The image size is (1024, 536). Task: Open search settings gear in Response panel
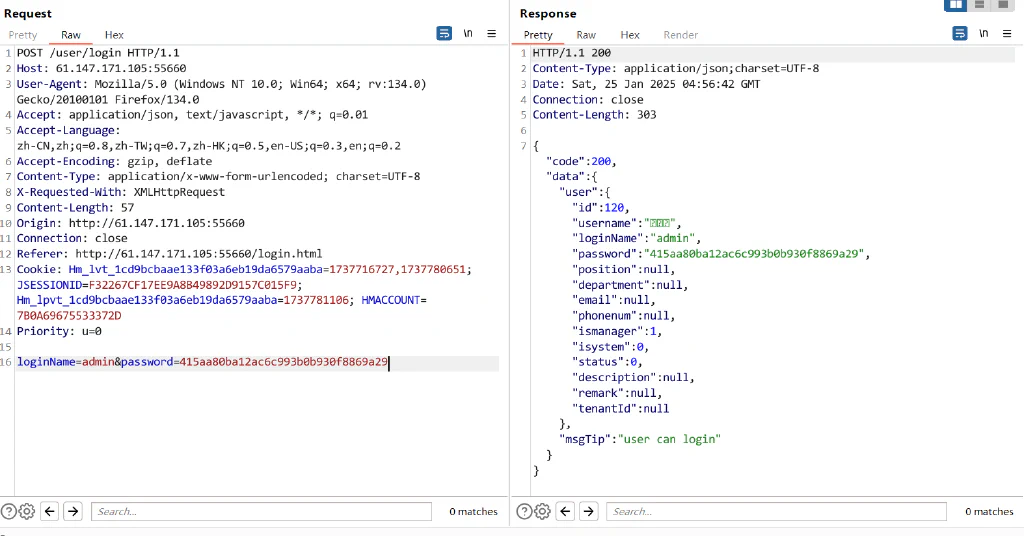click(x=542, y=511)
